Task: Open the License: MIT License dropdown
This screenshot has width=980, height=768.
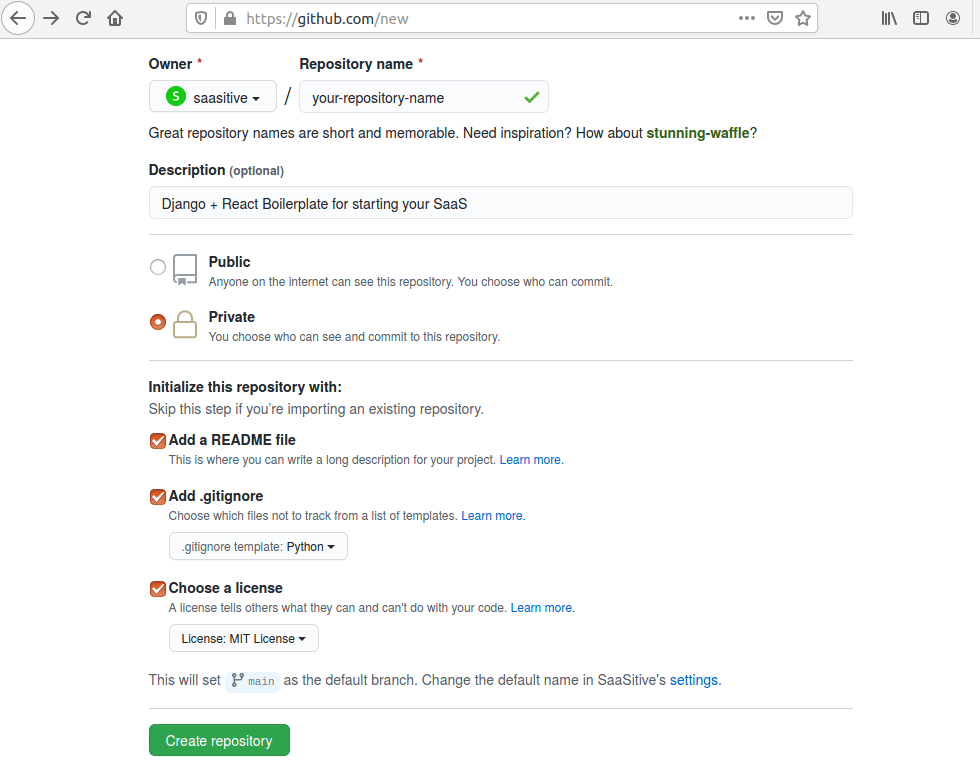Action: pos(244,638)
